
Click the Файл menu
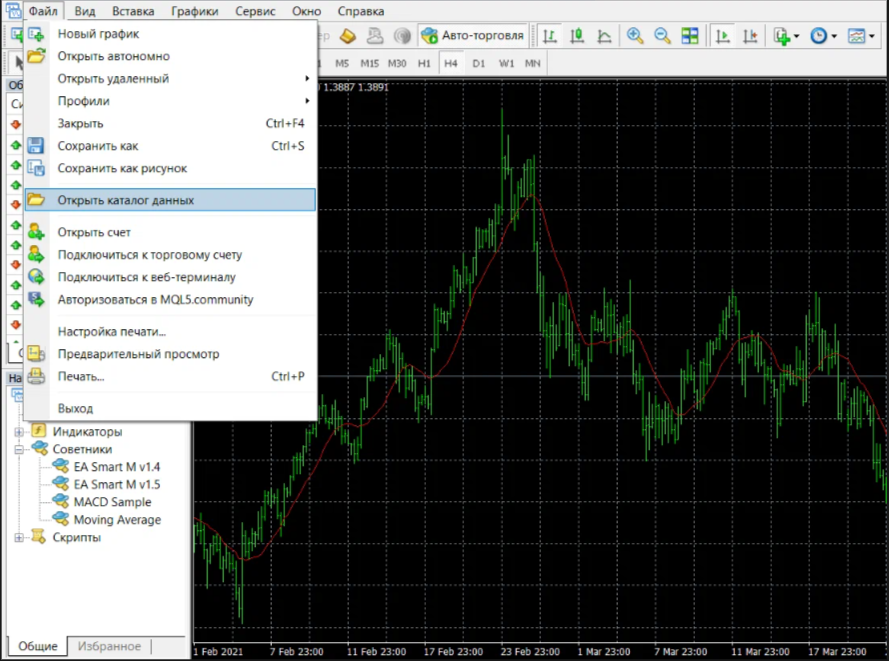(x=43, y=11)
